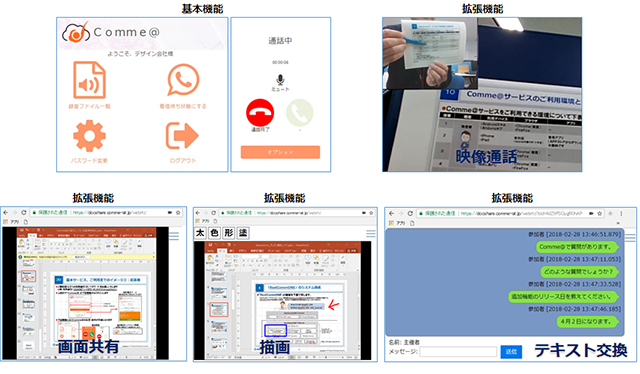Click the message input field in chat
This screenshot has height=374, width=640.
pos(458,352)
